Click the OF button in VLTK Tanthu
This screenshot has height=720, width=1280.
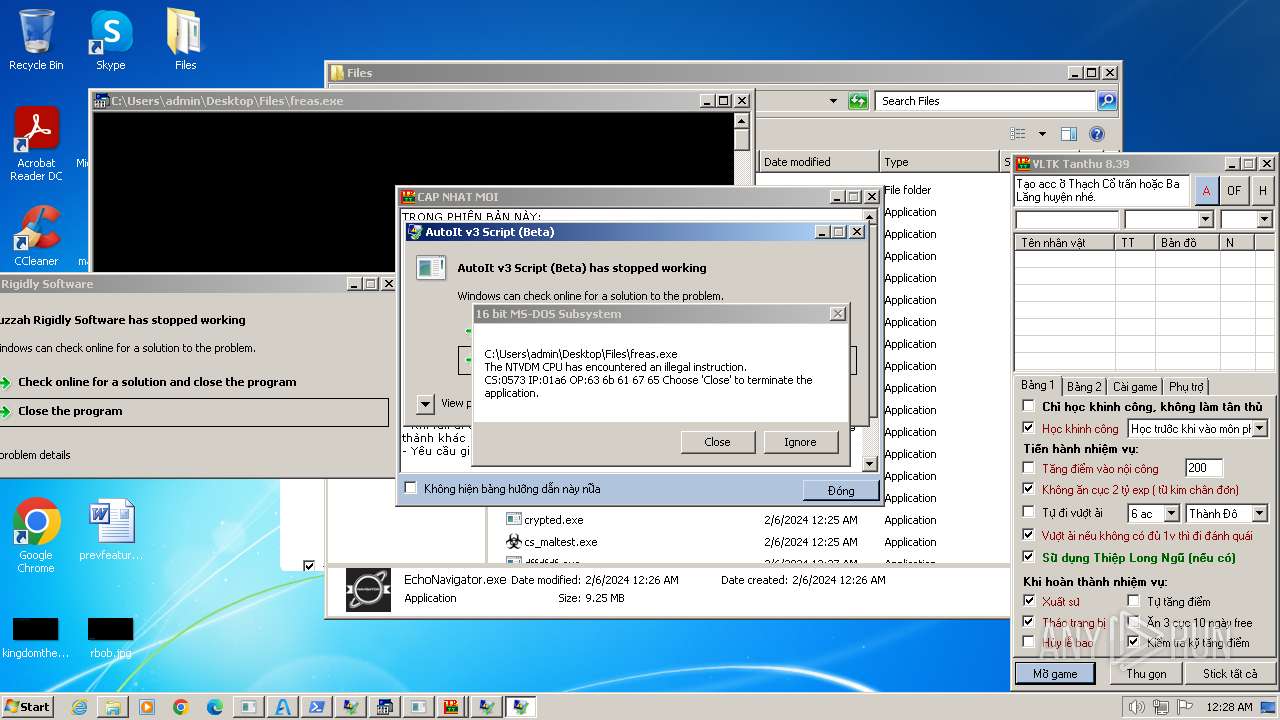coord(1234,190)
